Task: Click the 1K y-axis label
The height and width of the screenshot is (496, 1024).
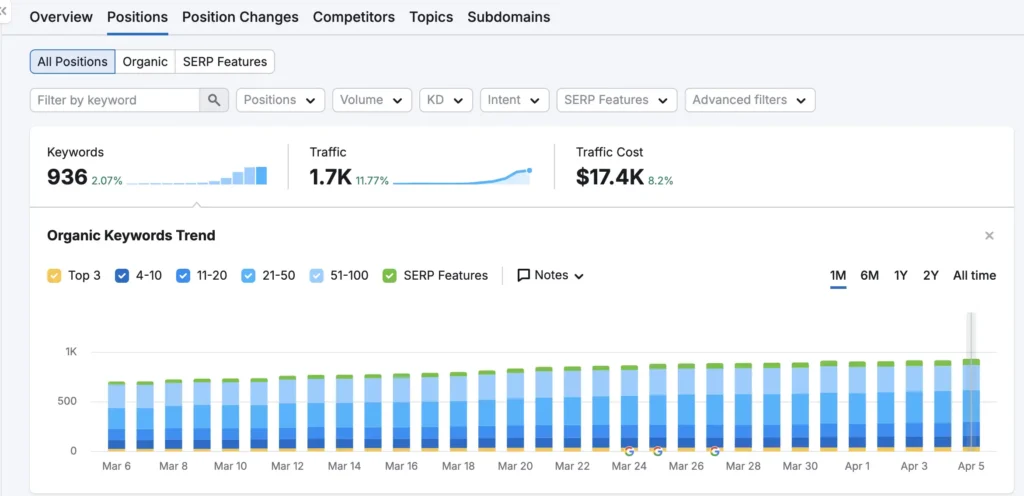Action: click(x=71, y=352)
